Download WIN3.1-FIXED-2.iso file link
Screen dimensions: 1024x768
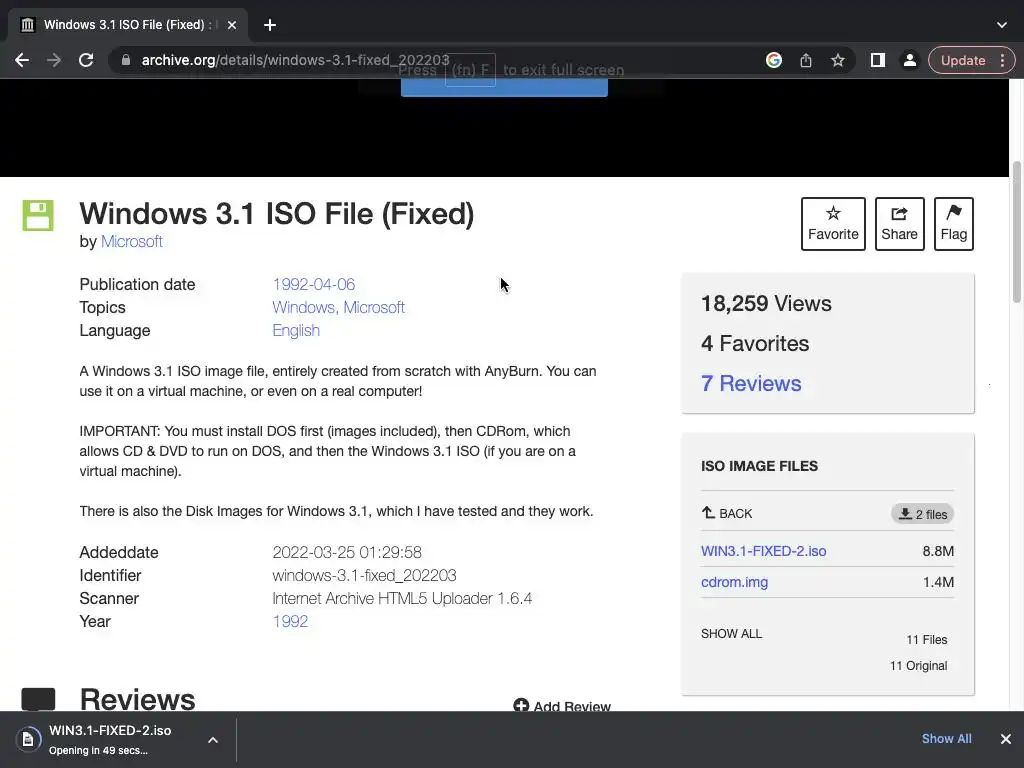point(763,551)
